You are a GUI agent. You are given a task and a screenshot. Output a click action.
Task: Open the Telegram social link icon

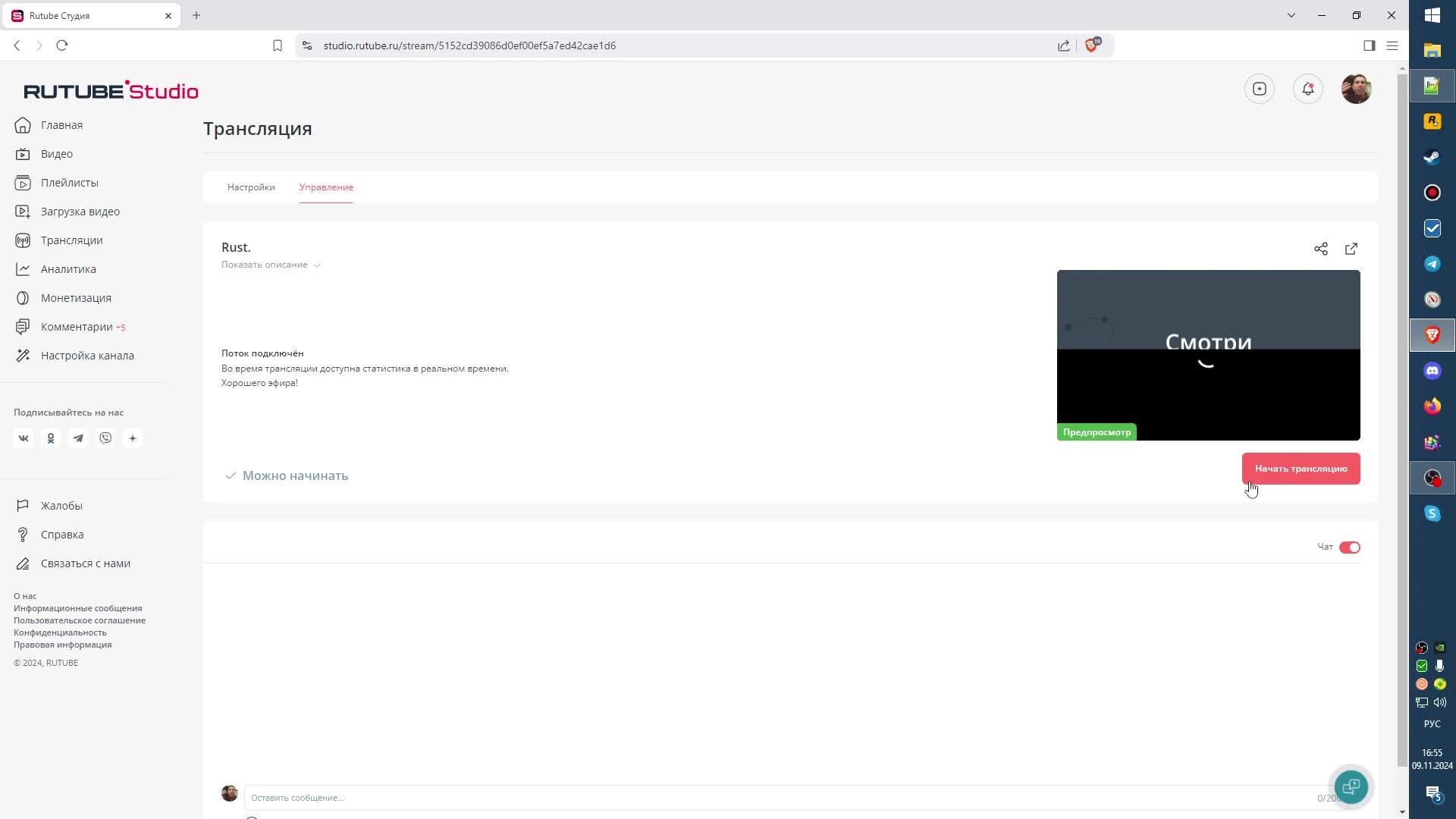tap(78, 438)
